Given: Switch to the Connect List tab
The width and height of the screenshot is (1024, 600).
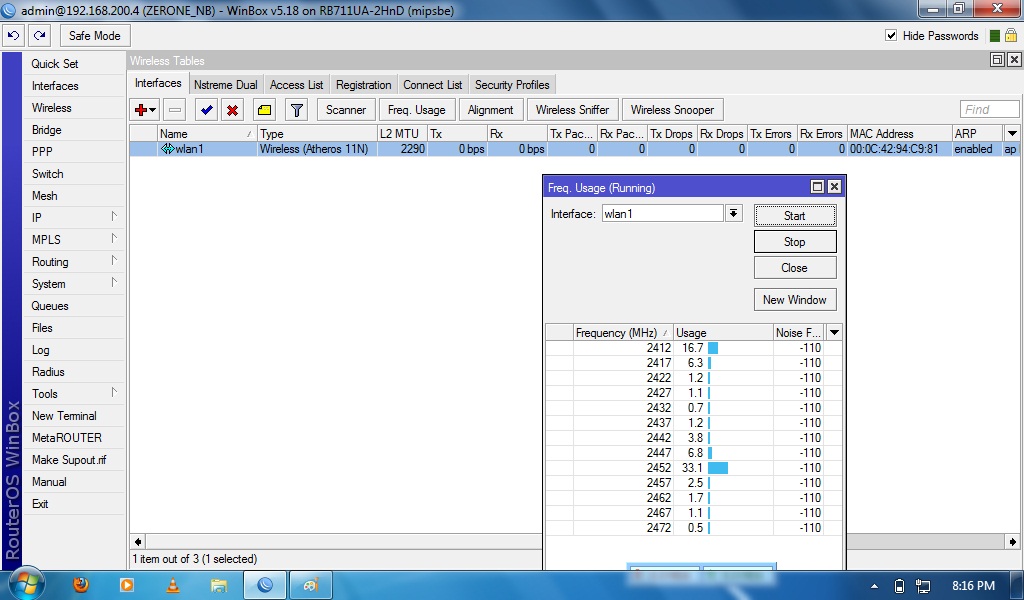Looking at the screenshot, I should point(432,85).
